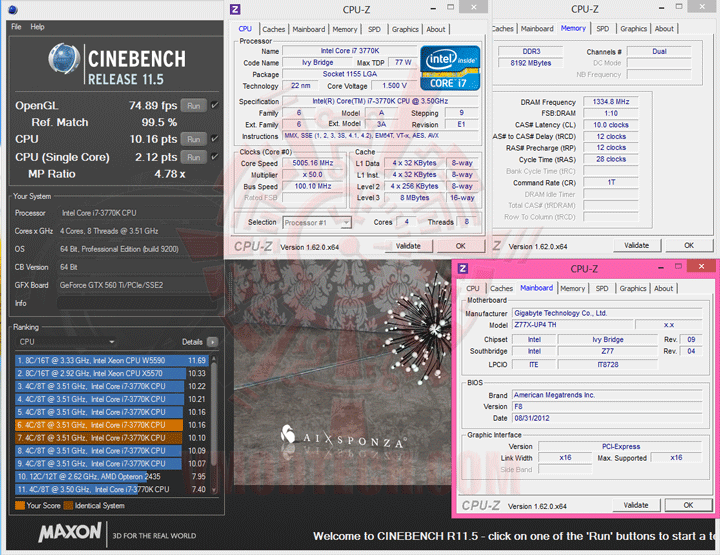Screen dimensions: 720x555
Task: Open ranking Details arrow button
Action: [x=212, y=342]
